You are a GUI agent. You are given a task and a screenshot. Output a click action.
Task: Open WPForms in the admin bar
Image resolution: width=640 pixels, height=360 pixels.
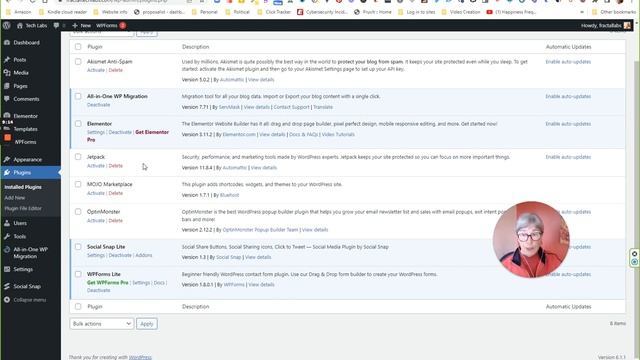pos(111,25)
